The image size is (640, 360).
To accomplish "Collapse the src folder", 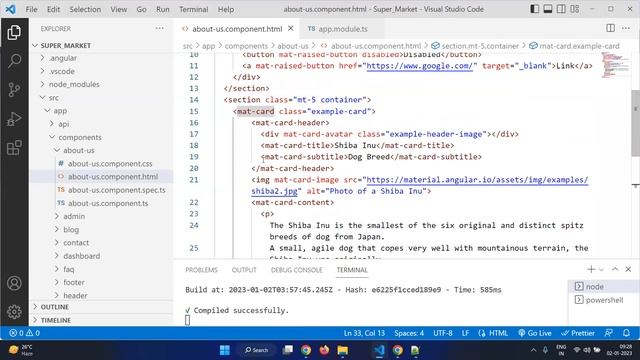I will [x=102, y=98].
